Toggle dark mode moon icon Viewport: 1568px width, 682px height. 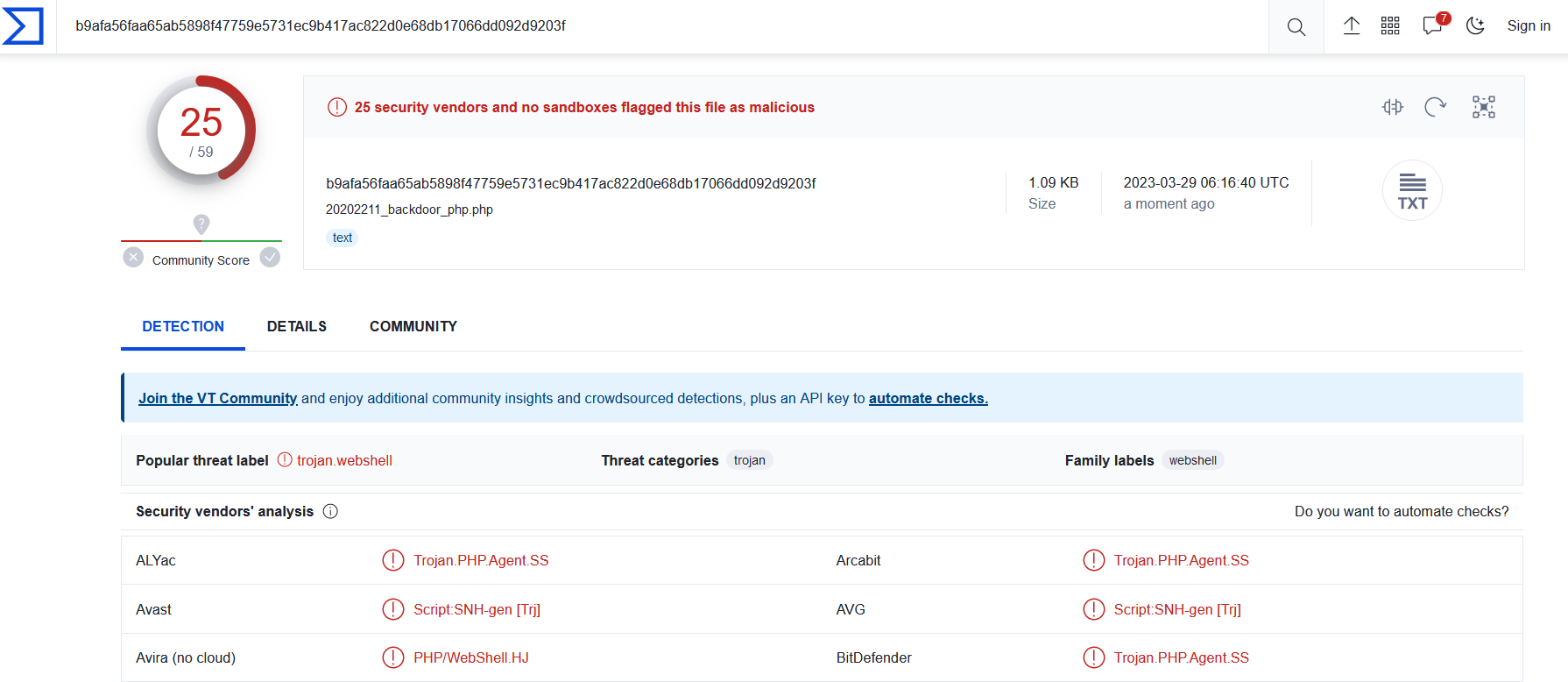[x=1475, y=26]
